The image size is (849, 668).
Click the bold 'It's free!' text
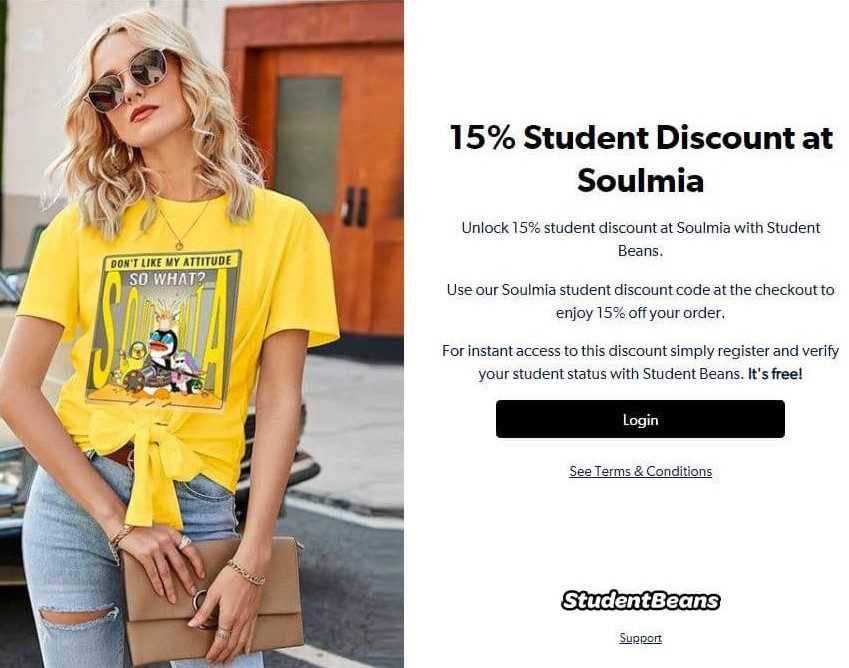click(x=775, y=374)
